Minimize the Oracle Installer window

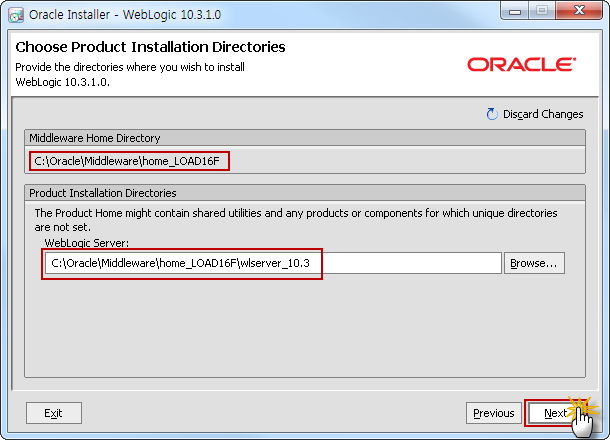tap(515, 11)
